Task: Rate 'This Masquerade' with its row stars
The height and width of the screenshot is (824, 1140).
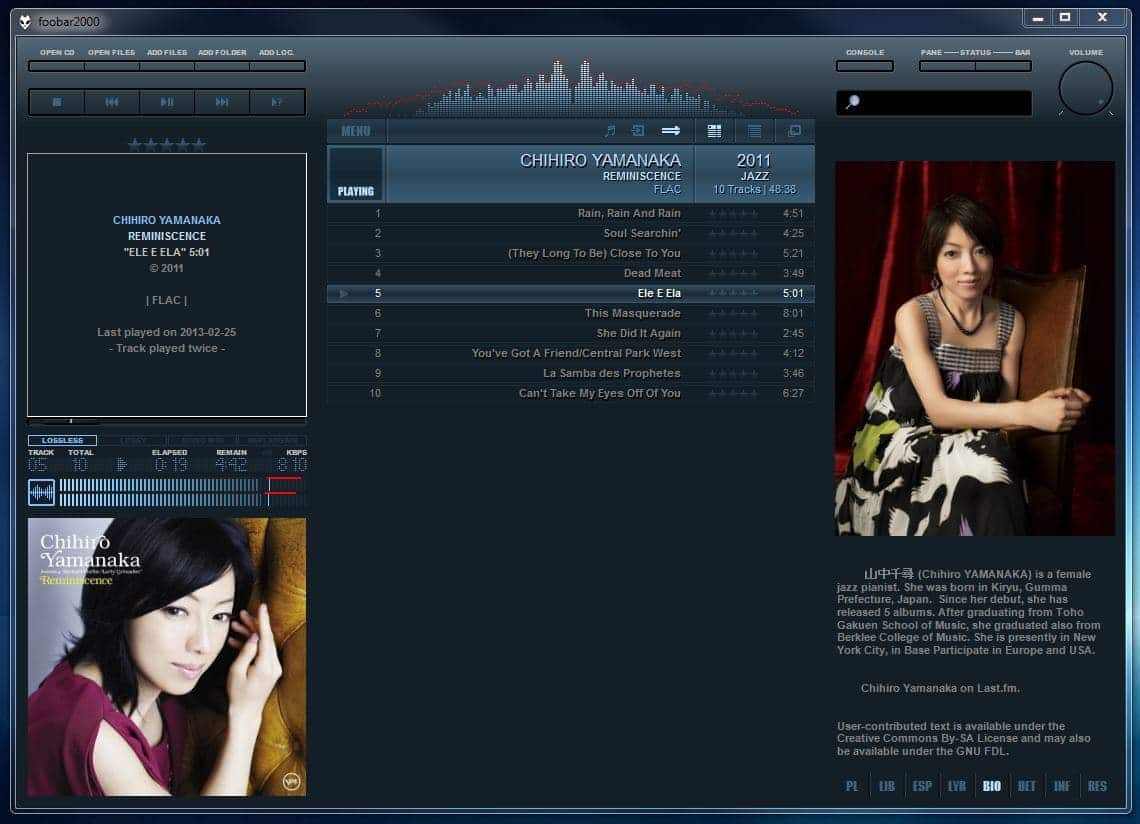Action: (x=733, y=313)
